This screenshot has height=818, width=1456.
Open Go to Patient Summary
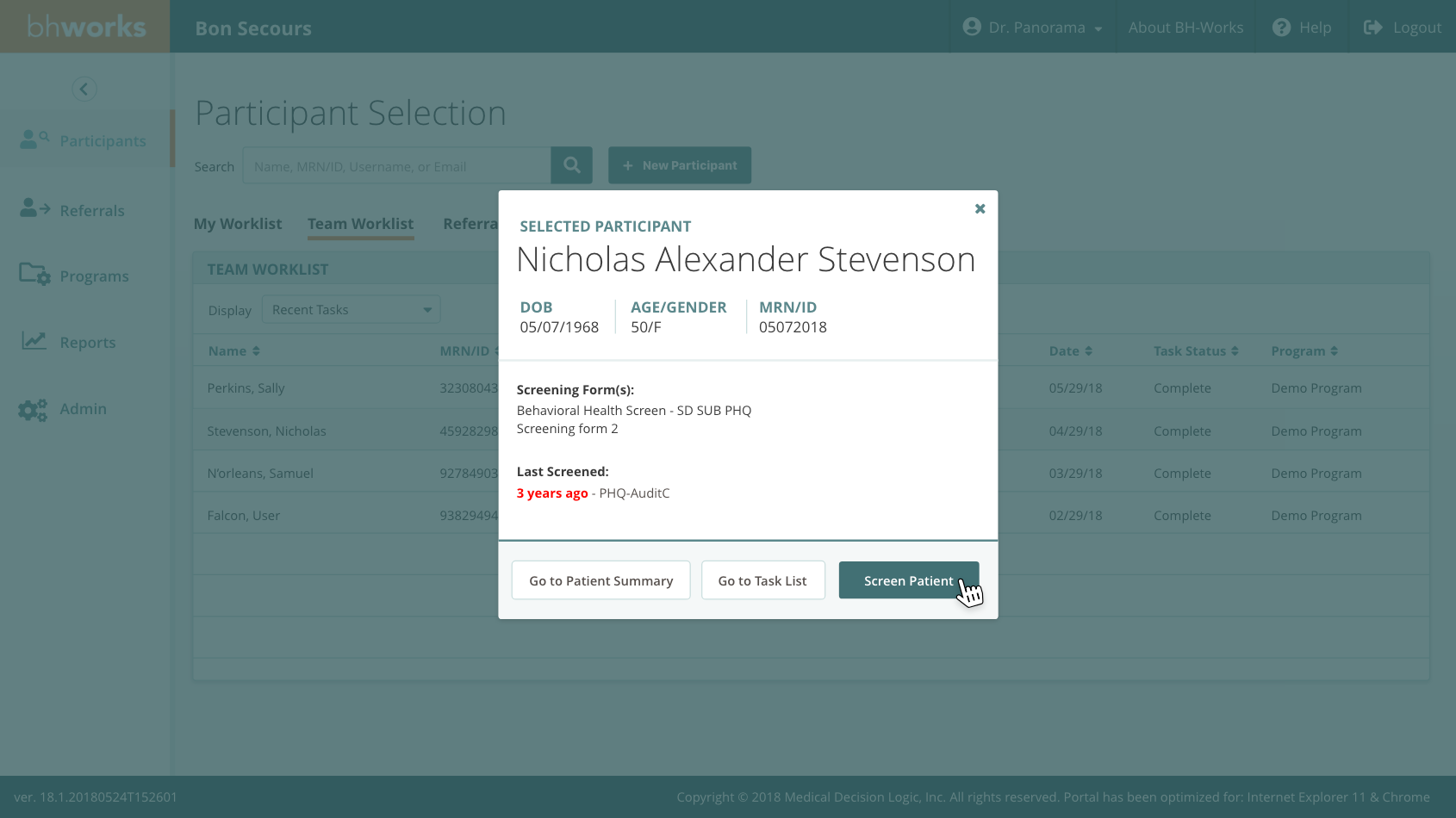tap(600, 580)
